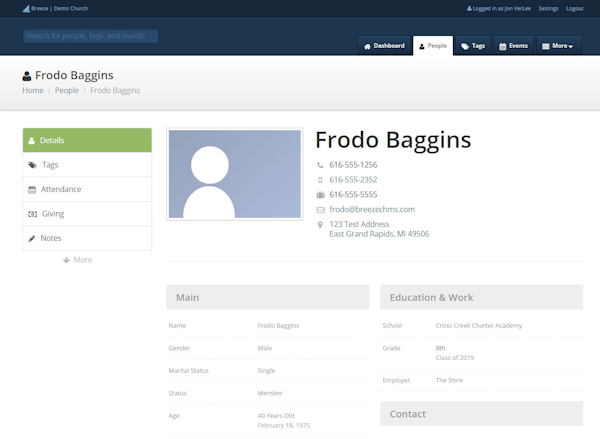The height and width of the screenshot is (439, 600).
Task: Click the Education & Work section header
Action: (481, 297)
